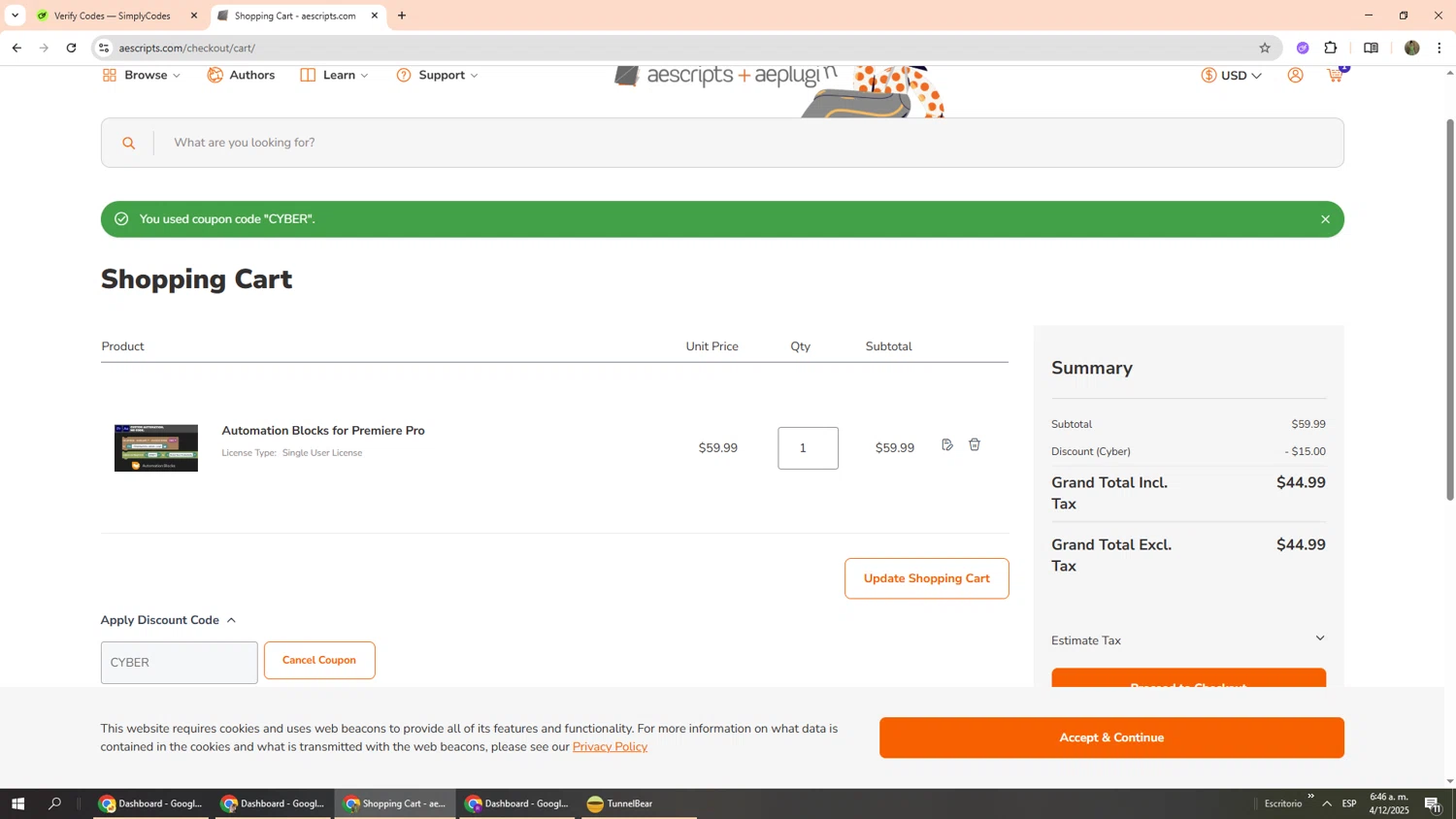
Task: Open the shopping cart icon in header
Action: pos(1336,75)
